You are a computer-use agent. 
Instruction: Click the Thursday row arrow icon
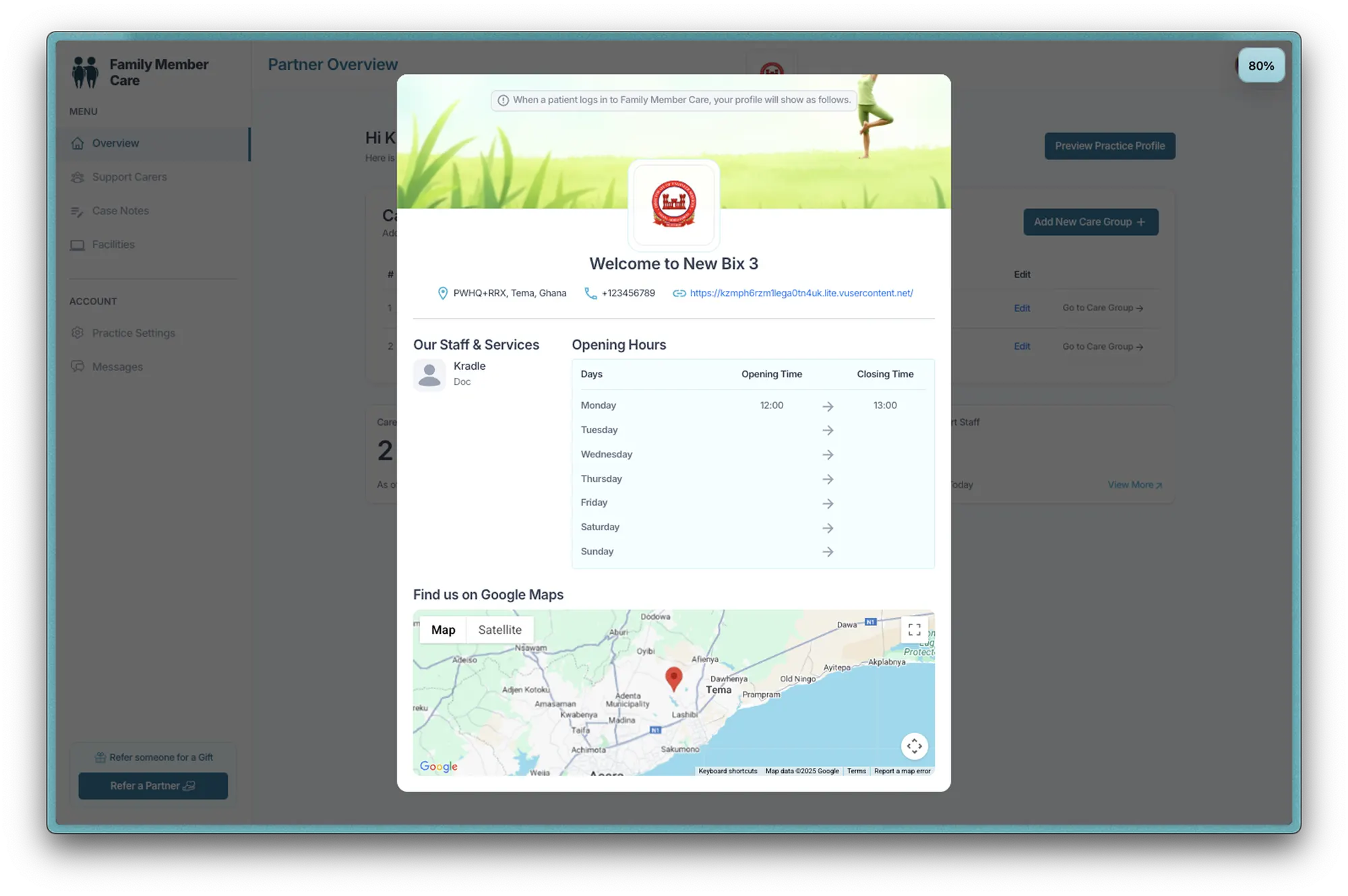828,479
